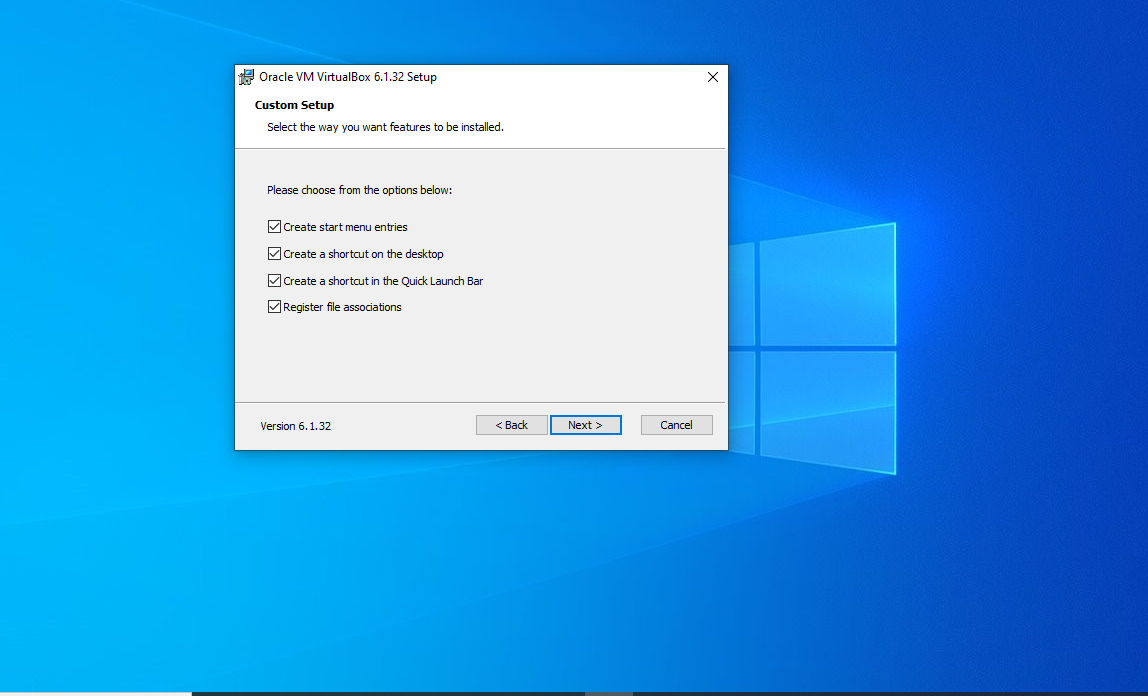Click the Oracle VM VirtualBox 6.1.32 Setup title
This screenshot has width=1148, height=696.
pos(348,77)
